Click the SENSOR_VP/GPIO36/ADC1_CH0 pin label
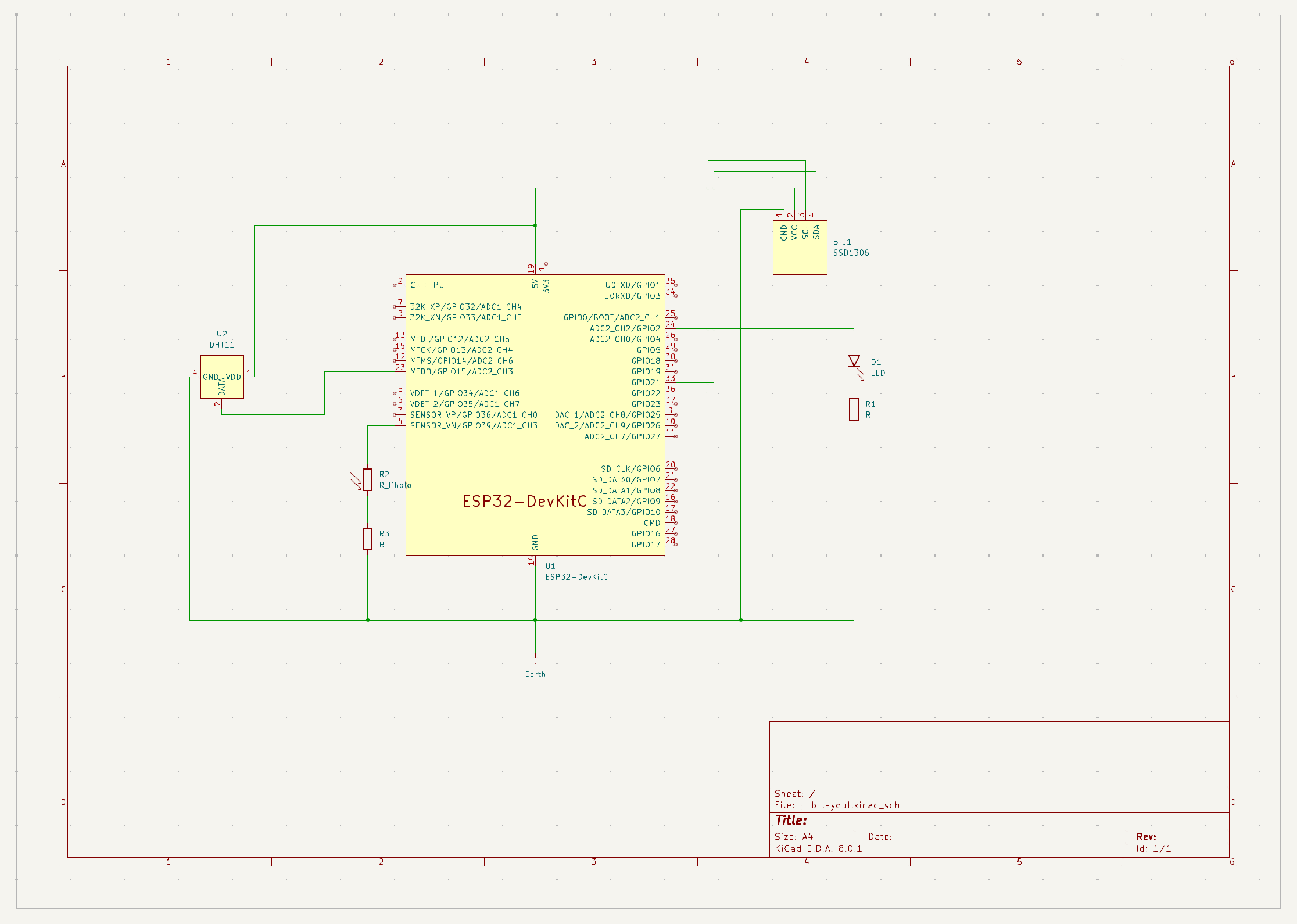The height and width of the screenshot is (924, 1297). pos(474,415)
